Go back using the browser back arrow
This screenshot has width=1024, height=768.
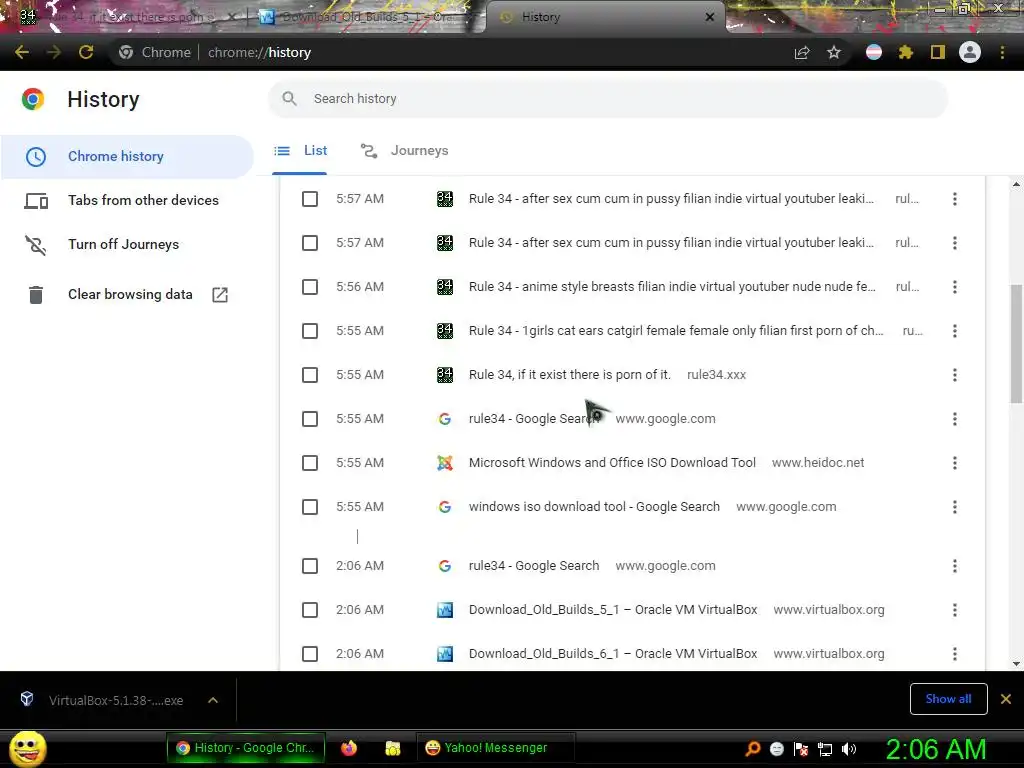click(22, 52)
